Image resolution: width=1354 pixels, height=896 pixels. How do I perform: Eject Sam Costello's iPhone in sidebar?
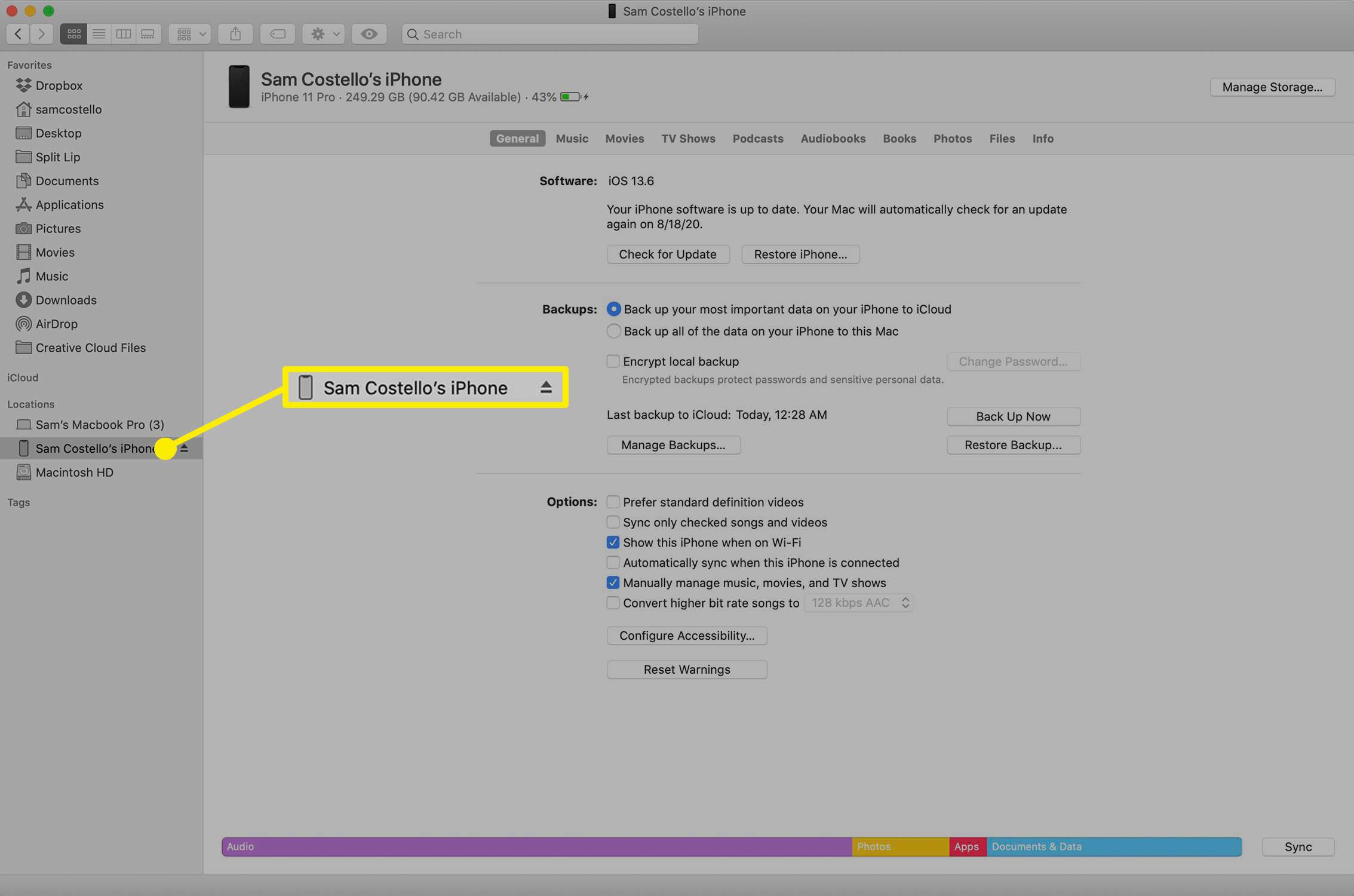[x=185, y=448]
